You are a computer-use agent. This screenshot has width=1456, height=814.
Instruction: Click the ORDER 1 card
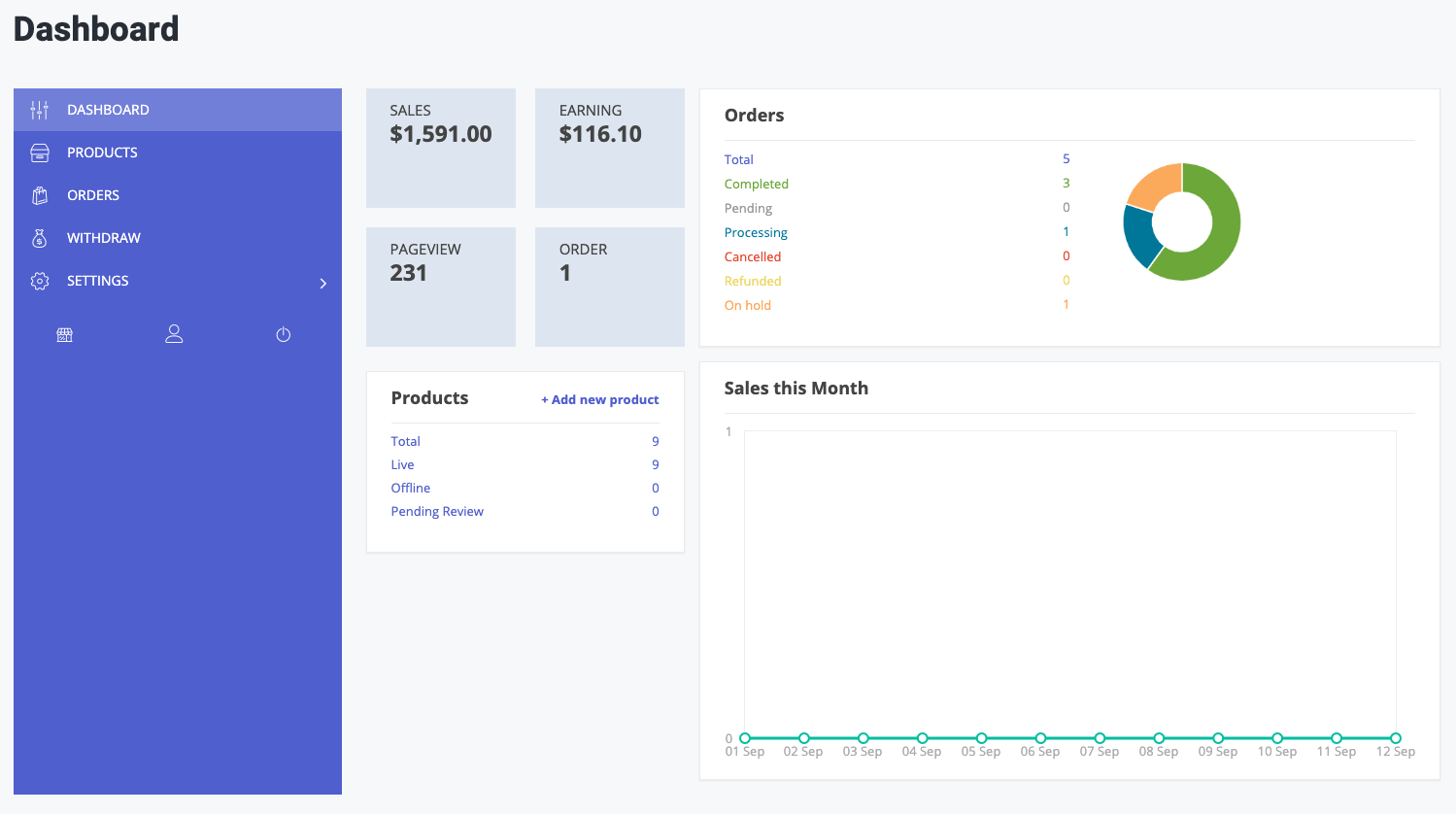tap(610, 287)
